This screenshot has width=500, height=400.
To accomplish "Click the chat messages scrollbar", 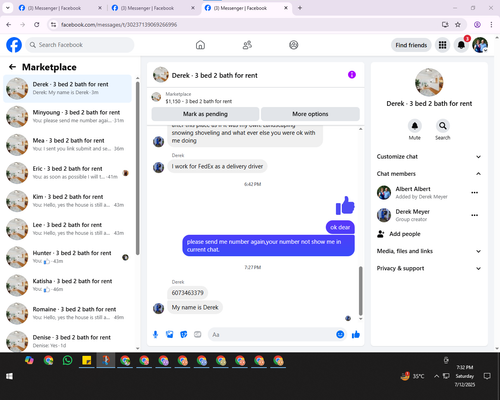I will 360,290.
